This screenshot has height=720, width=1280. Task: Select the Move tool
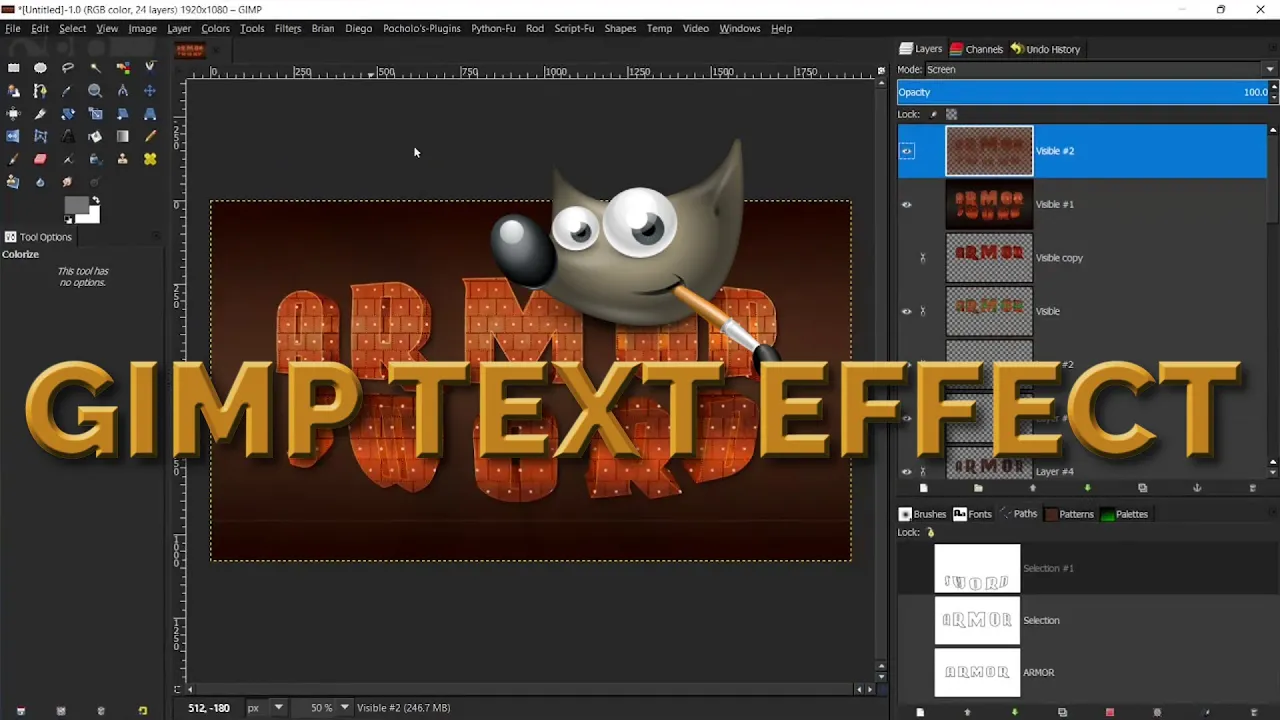point(150,90)
